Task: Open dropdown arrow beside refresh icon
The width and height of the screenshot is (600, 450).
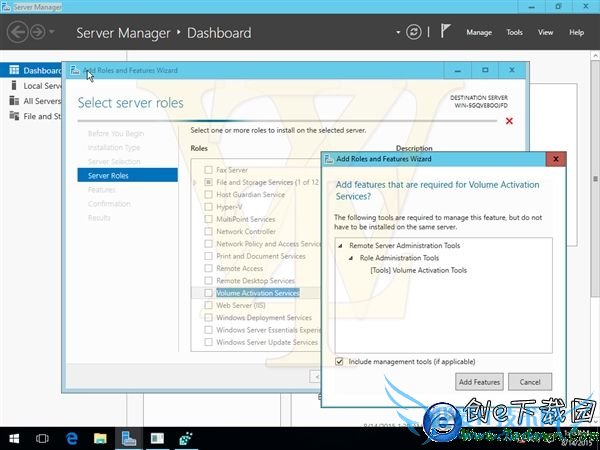Action: (x=398, y=33)
